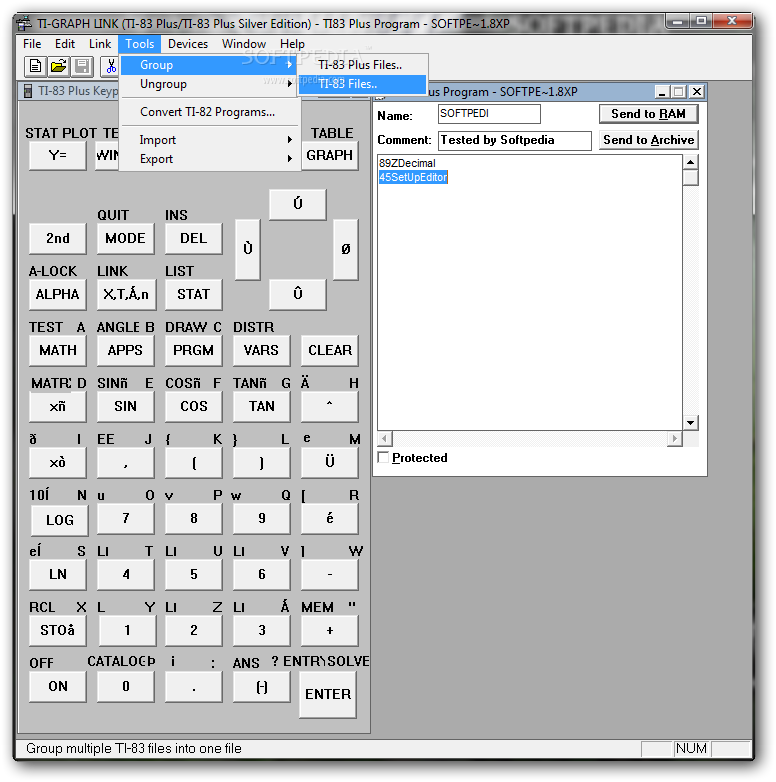Click the Y= keypad button
Viewport: 776px width, 782px height.
click(57, 155)
